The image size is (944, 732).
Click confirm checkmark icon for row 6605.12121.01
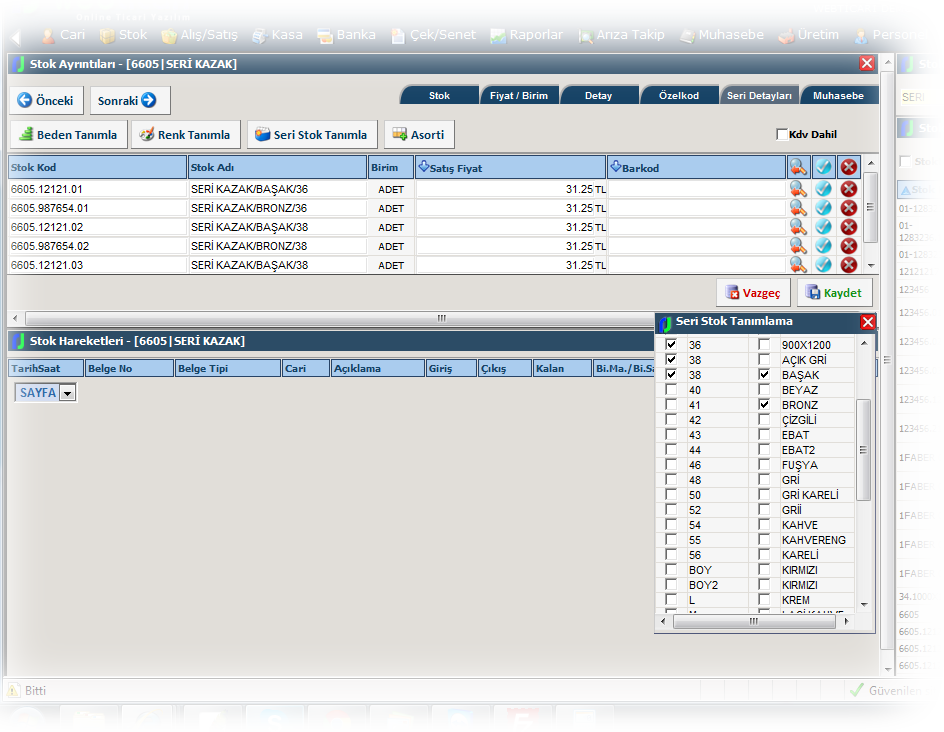(x=823, y=189)
